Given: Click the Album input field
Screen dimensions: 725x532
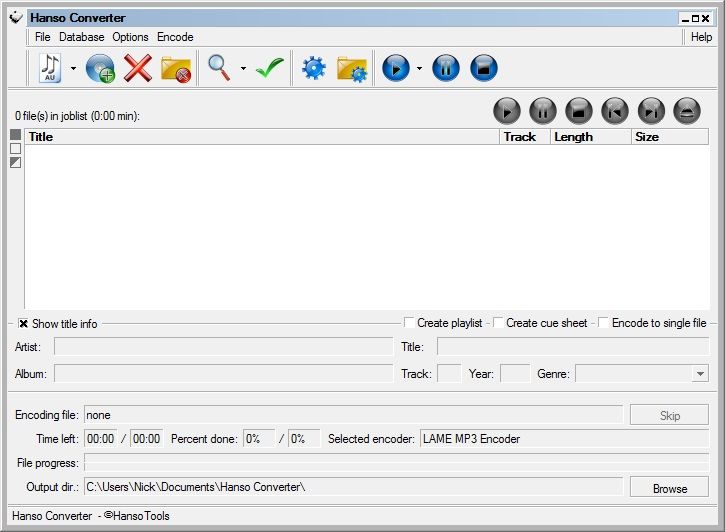Looking at the screenshot, I should click(223, 373).
